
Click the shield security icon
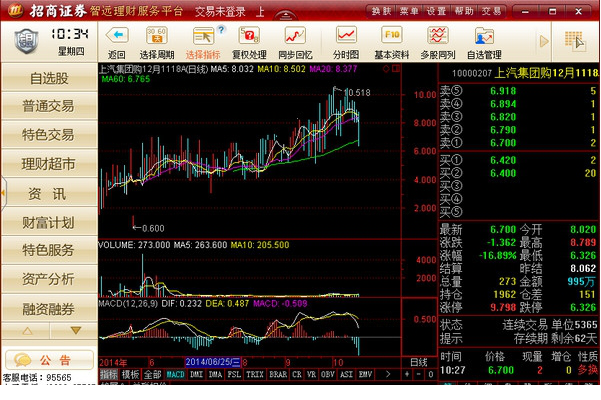26,41
